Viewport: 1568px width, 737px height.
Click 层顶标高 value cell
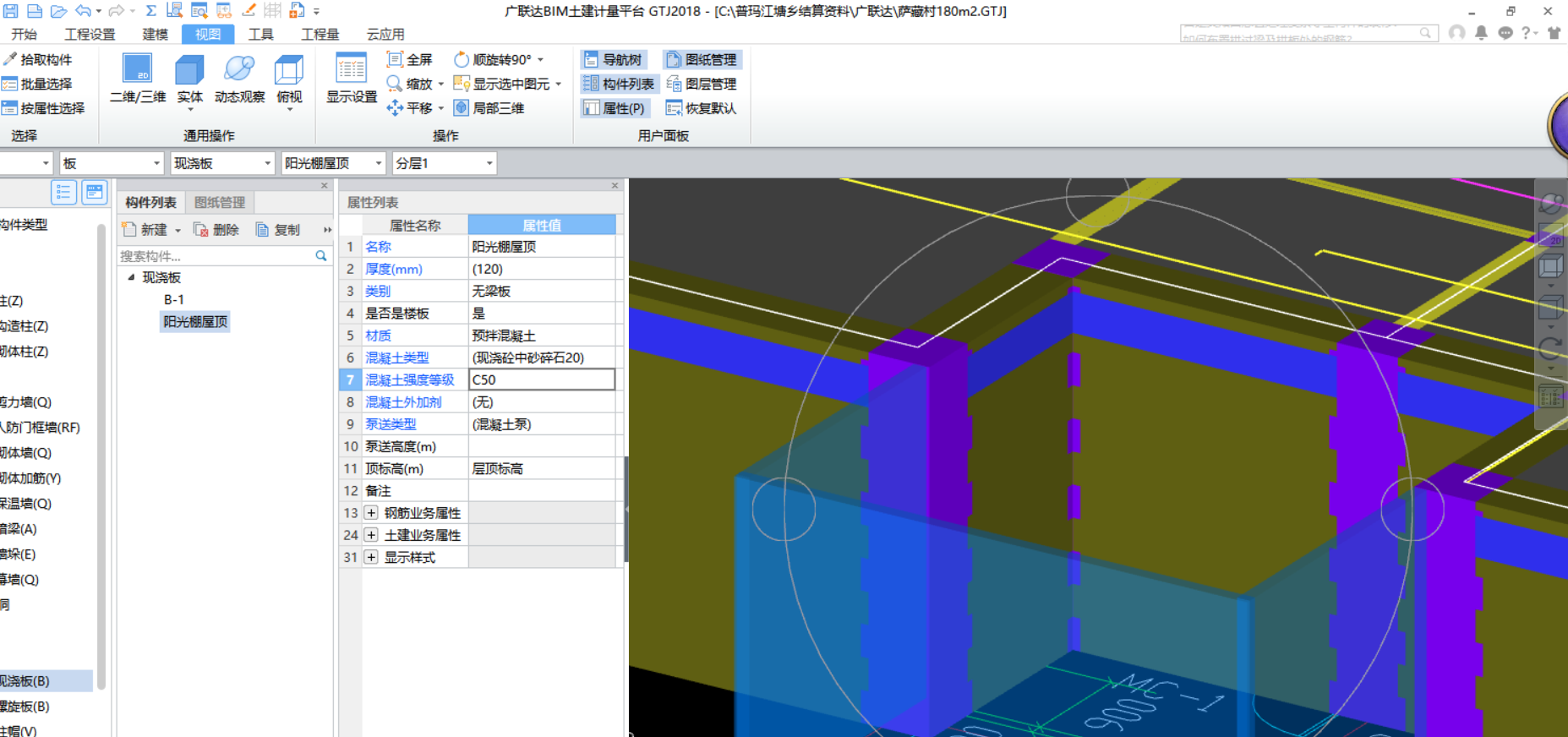pyautogui.click(x=542, y=468)
